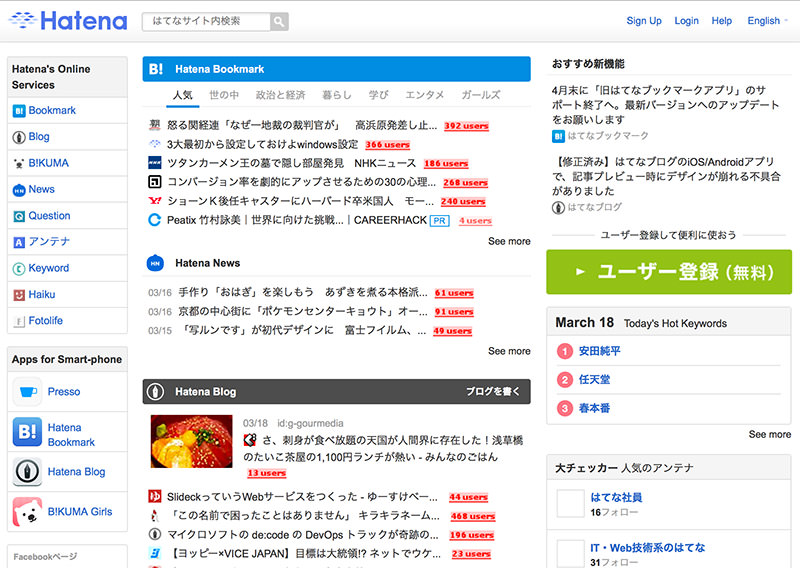Click the B!KUMA bear icon in sidebar
The height and width of the screenshot is (568, 800).
click(x=19, y=163)
